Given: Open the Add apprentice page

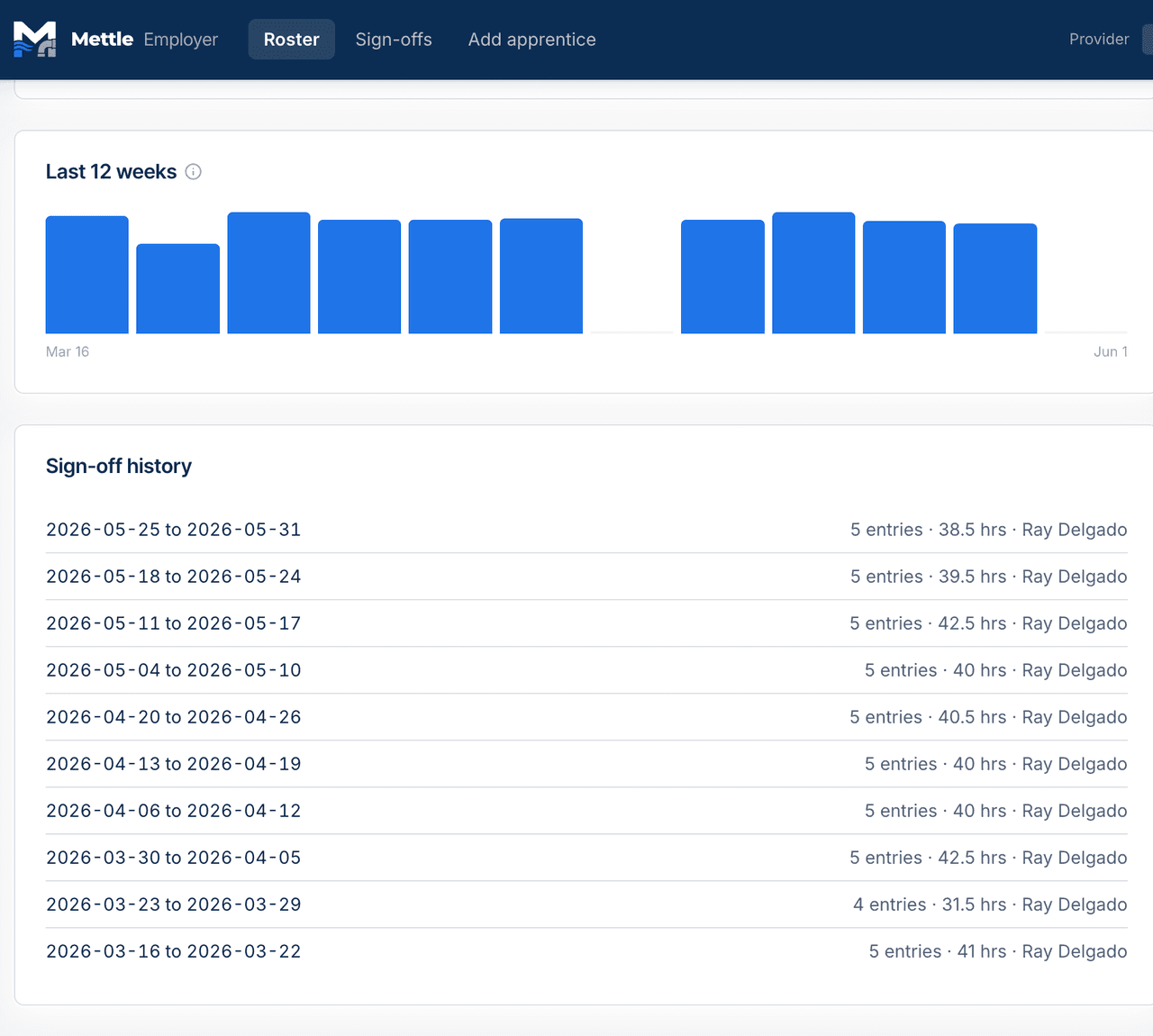Looking at the screenshot, I should click(531, 40).
